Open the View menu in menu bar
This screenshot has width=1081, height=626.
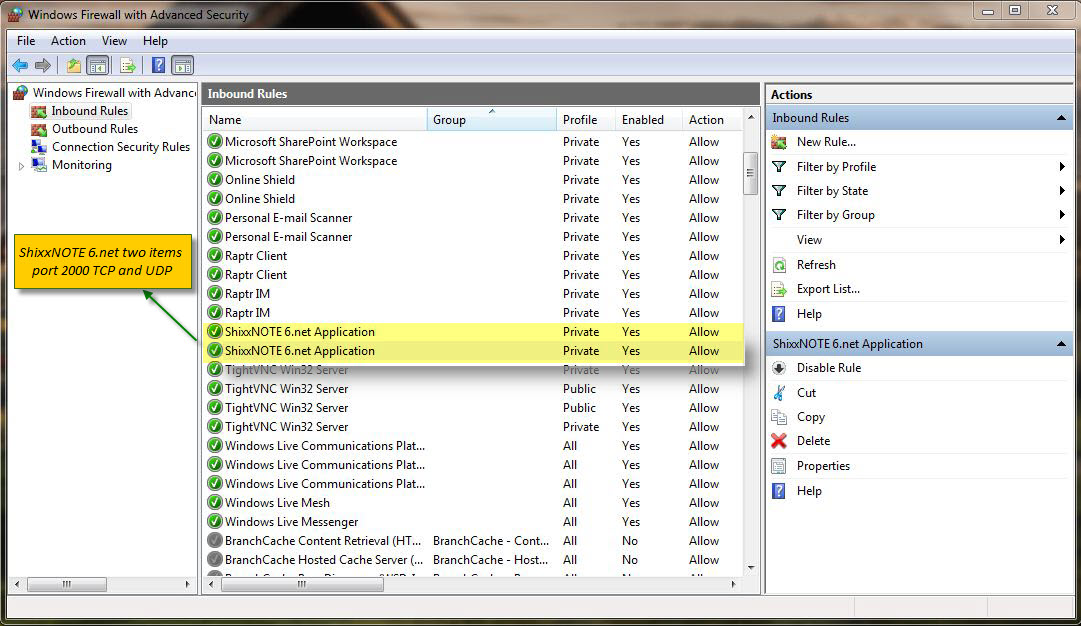point(114,41)
